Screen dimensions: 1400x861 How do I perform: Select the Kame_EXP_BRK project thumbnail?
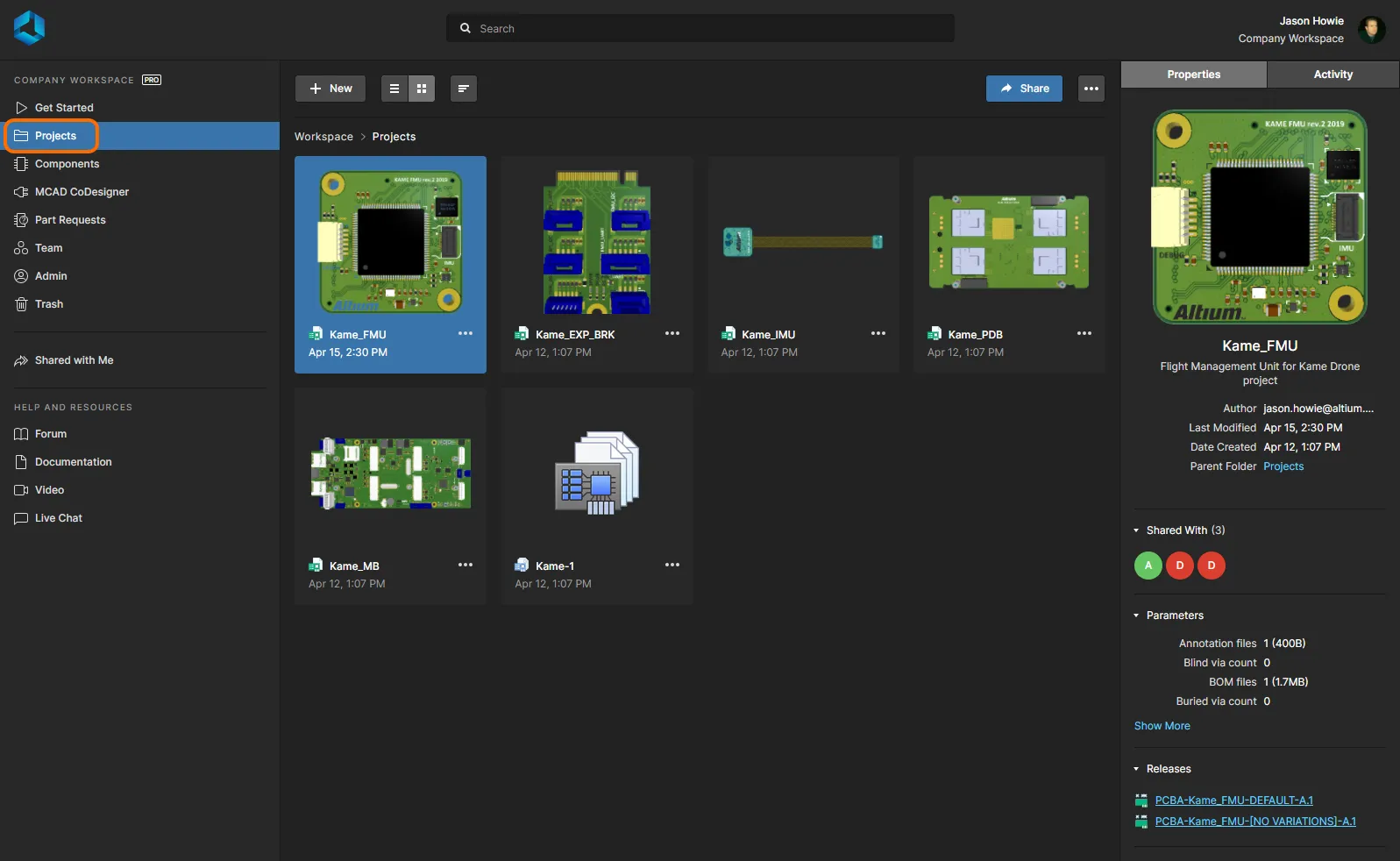click(x=597, y=242)
